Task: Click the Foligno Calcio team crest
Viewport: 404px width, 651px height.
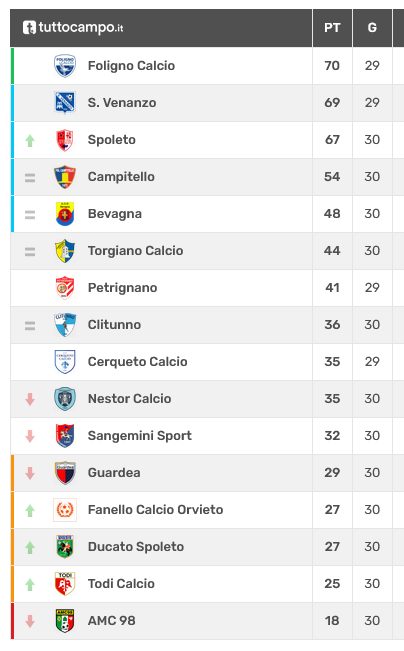Action: (x=65, y=66)
